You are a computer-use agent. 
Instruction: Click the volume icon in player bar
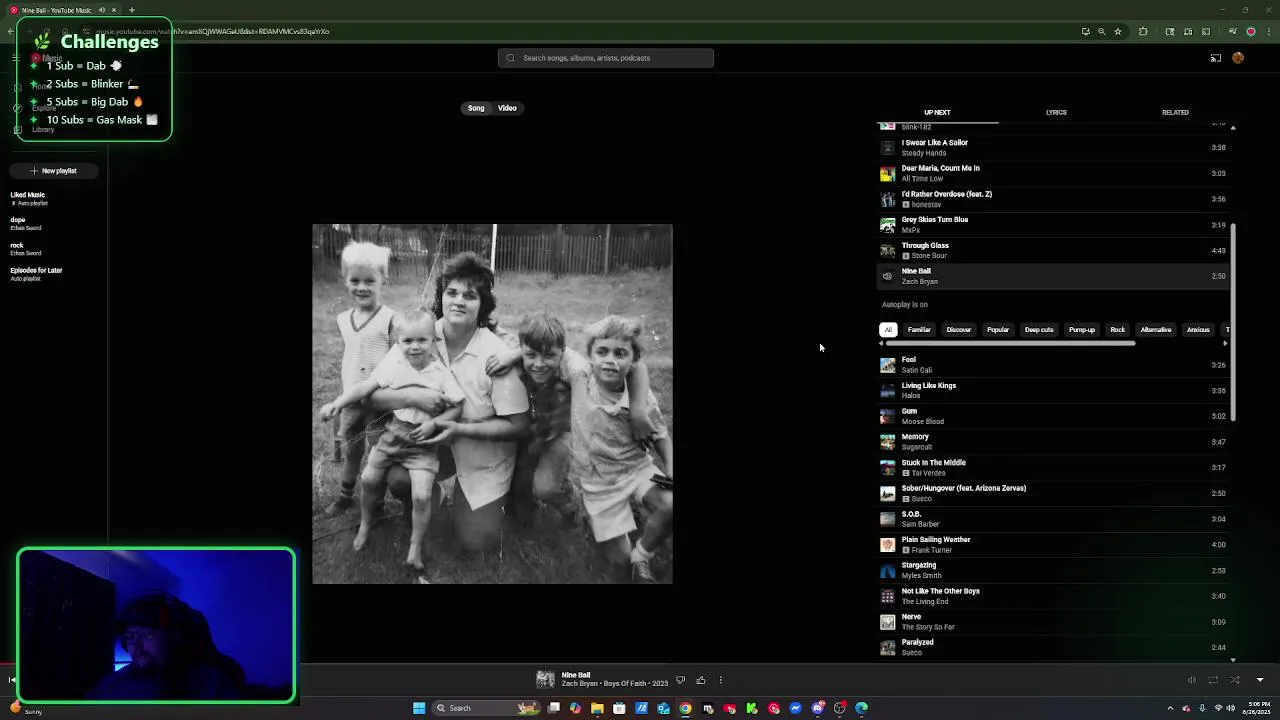tap(1191, 680)
